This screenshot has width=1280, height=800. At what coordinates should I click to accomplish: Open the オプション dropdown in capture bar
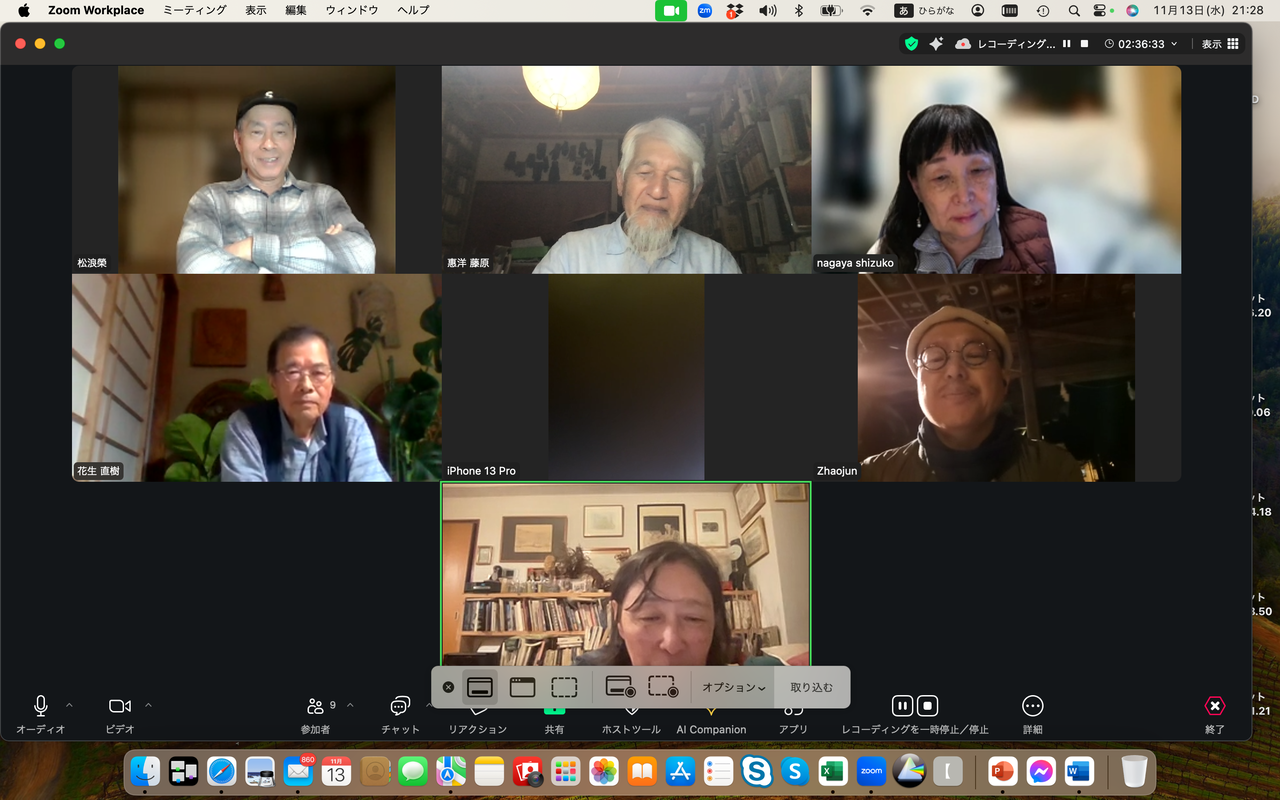click(734, 688)
